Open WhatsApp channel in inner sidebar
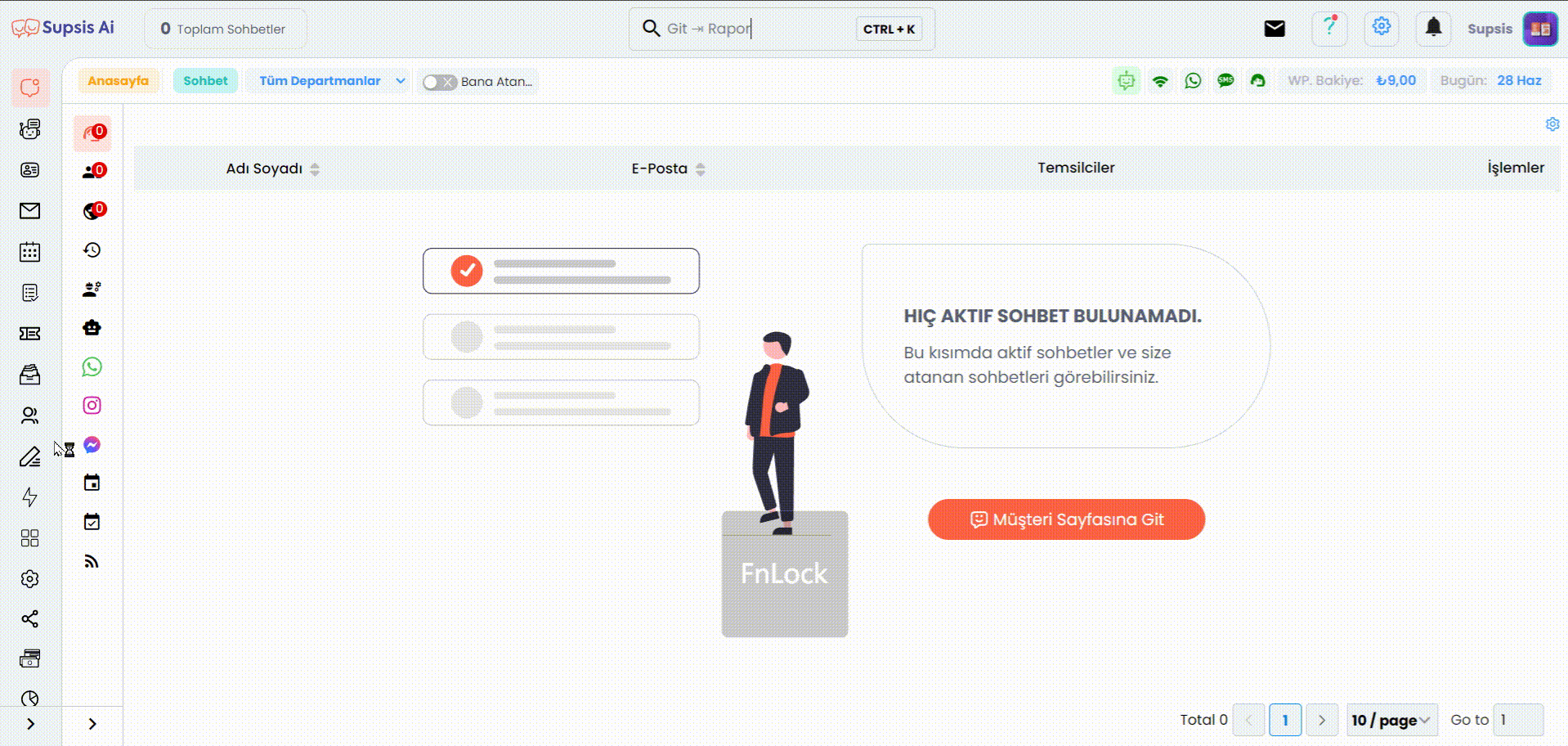This screenshot has height=746, width=1568. pyautogui.click(x=92, y=366)
